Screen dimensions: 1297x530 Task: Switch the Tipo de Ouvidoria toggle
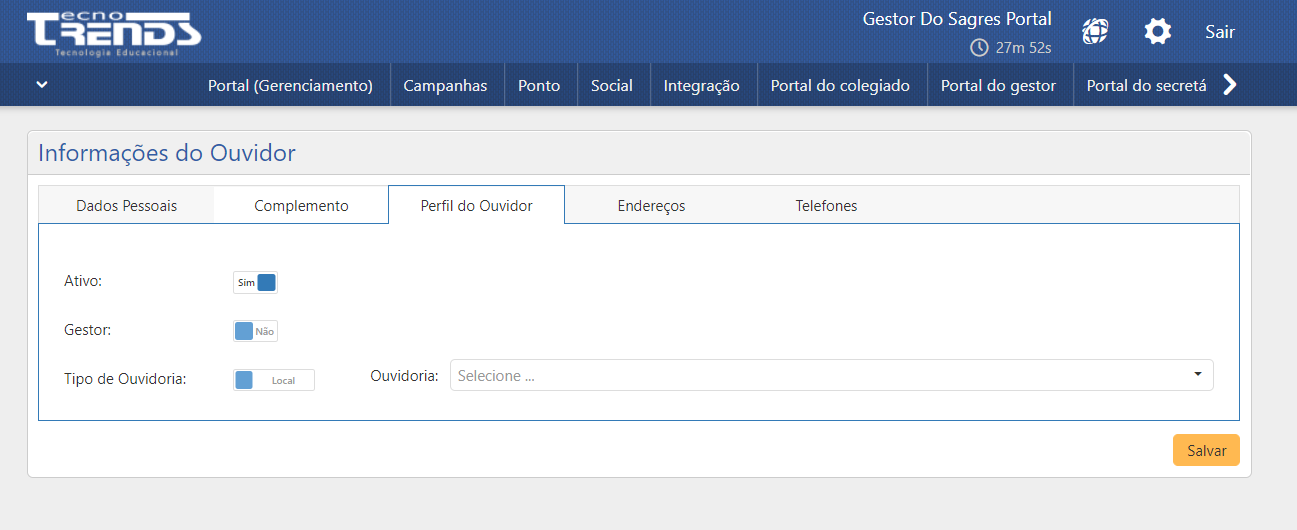tap(273, 380)
